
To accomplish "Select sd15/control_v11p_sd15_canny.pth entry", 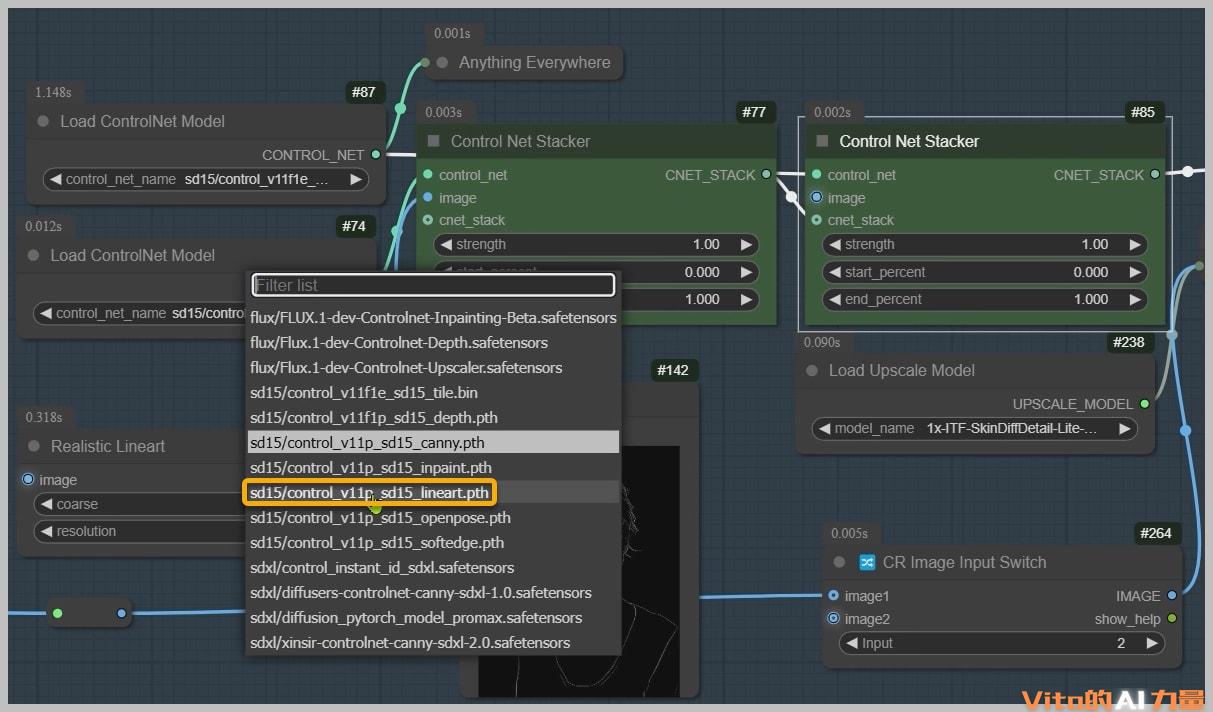I will click(433, 442).
